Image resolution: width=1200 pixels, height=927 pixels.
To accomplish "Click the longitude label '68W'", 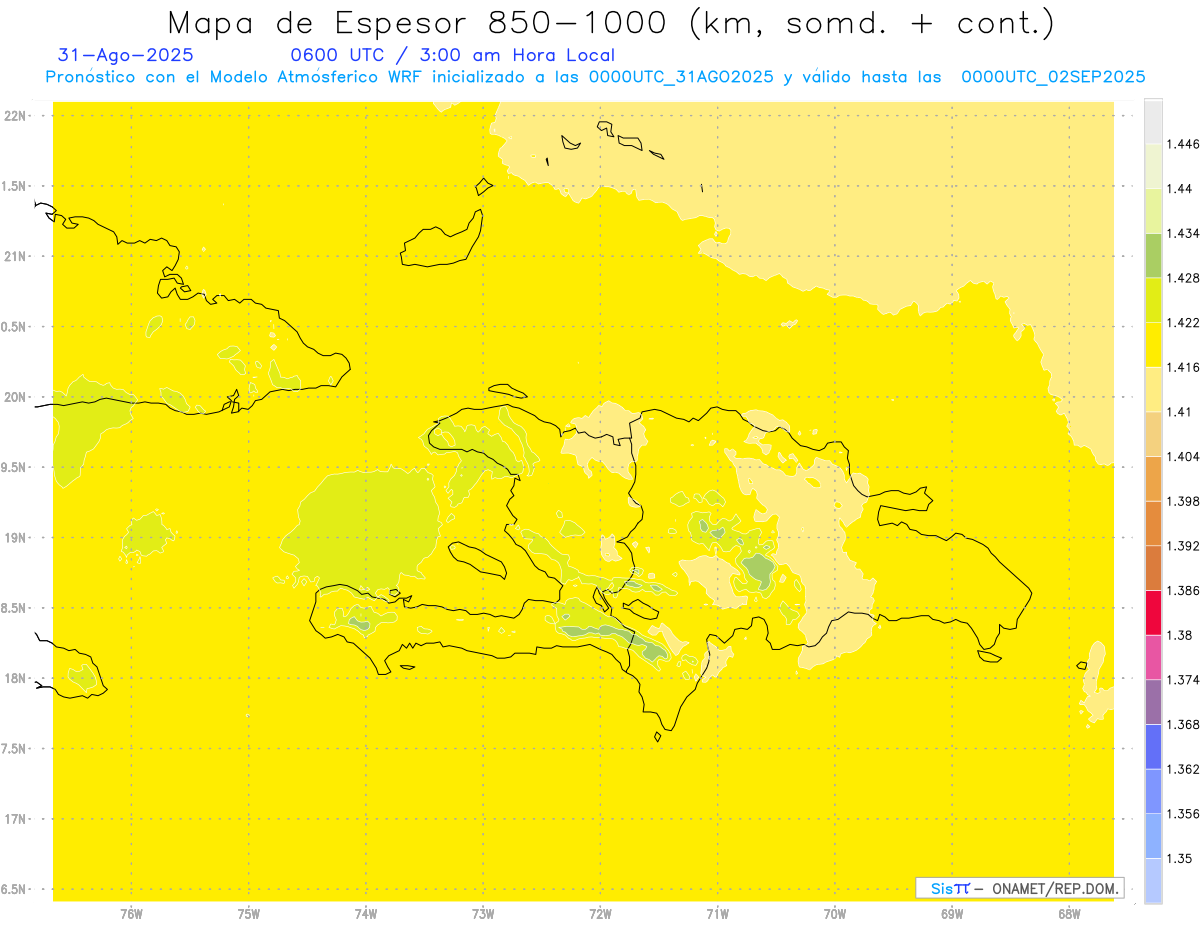I will point(1069,913).
